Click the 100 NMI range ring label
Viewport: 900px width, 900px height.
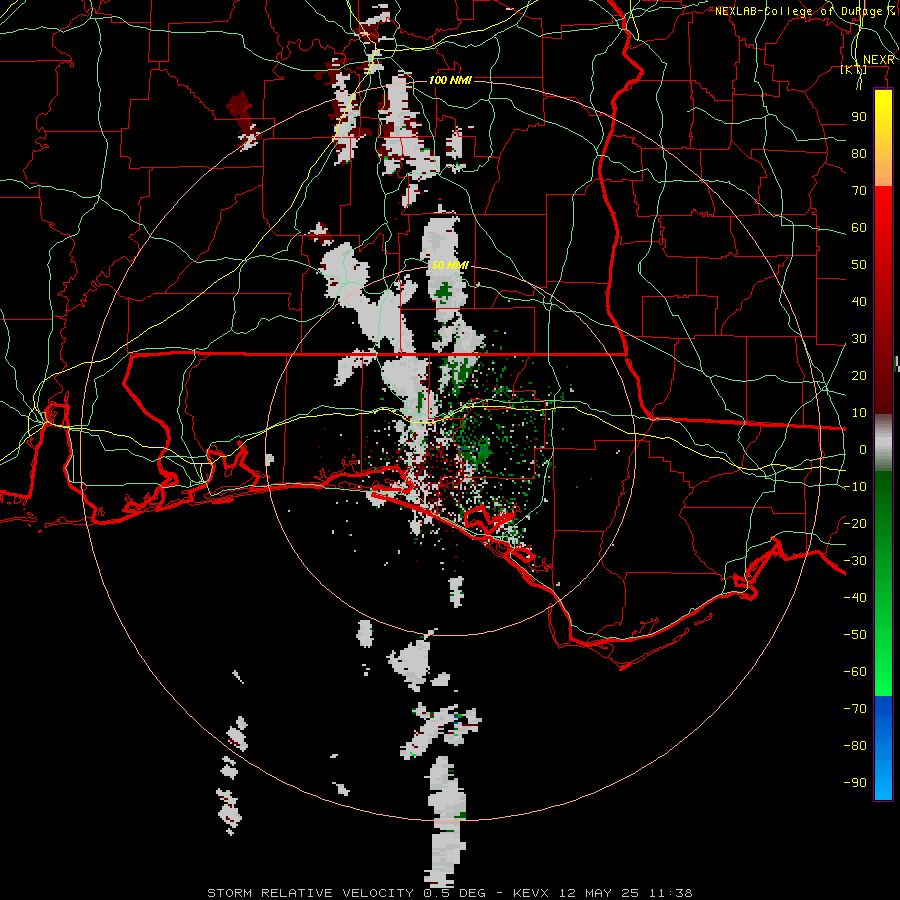pyautogui.click(x=450, y=80)
